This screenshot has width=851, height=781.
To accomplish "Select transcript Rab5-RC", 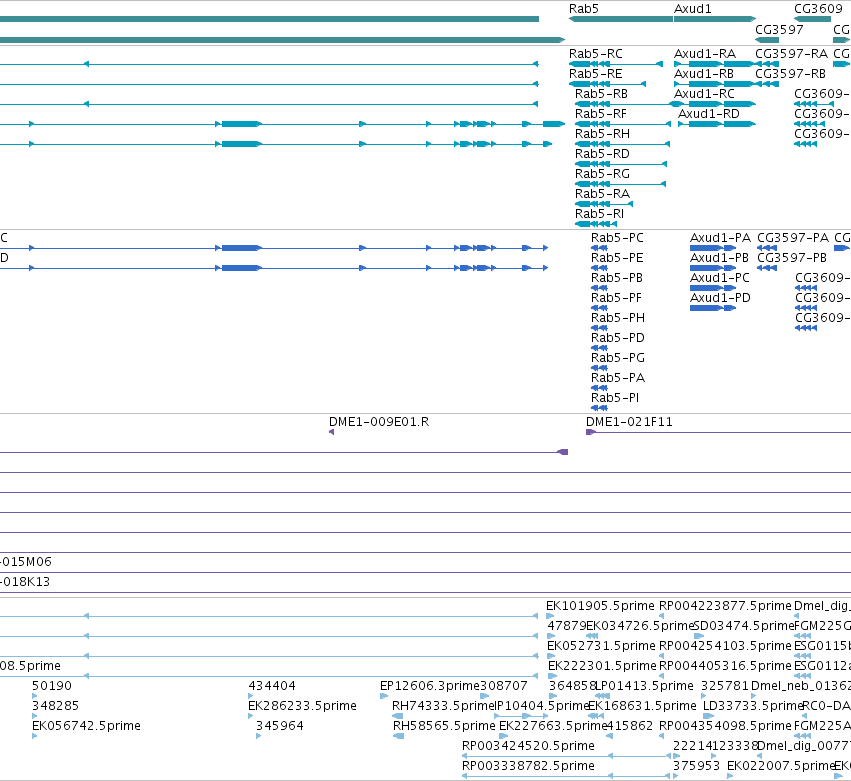I will pos(595,54).
